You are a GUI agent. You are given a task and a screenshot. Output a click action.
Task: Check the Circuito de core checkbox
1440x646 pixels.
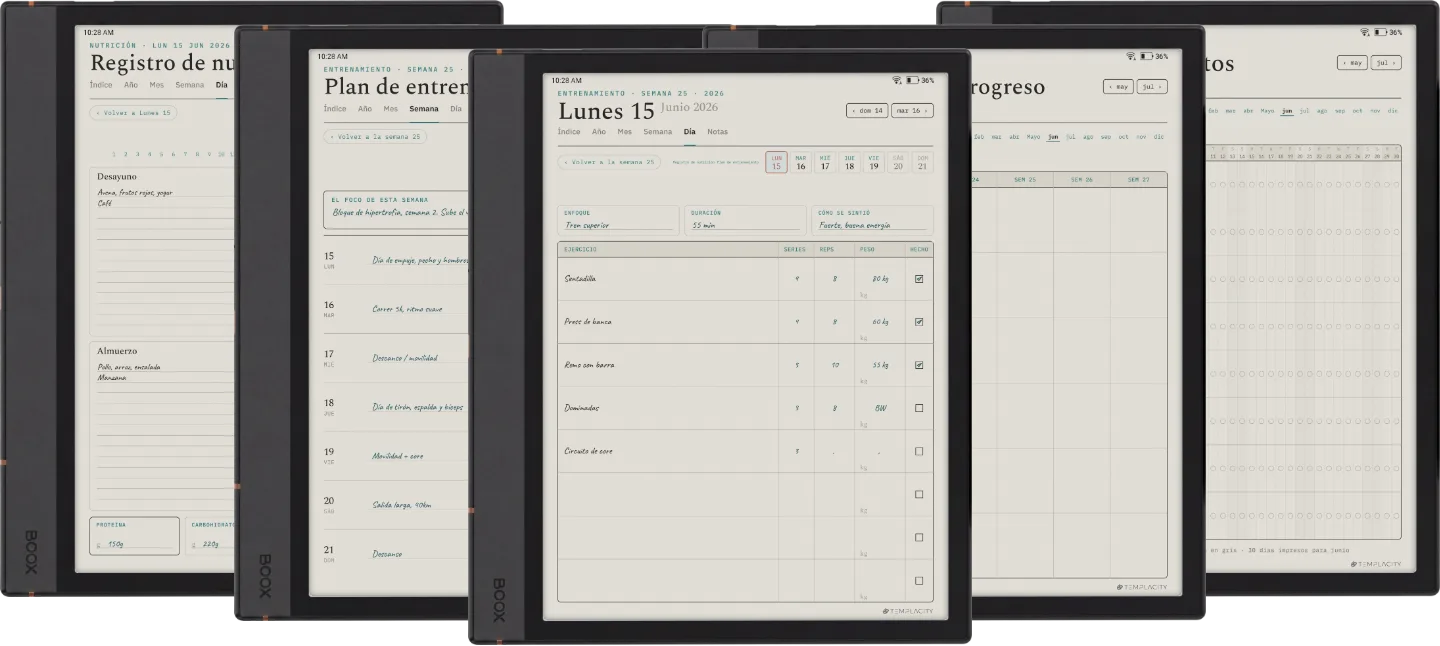click(x=919, y=451)
